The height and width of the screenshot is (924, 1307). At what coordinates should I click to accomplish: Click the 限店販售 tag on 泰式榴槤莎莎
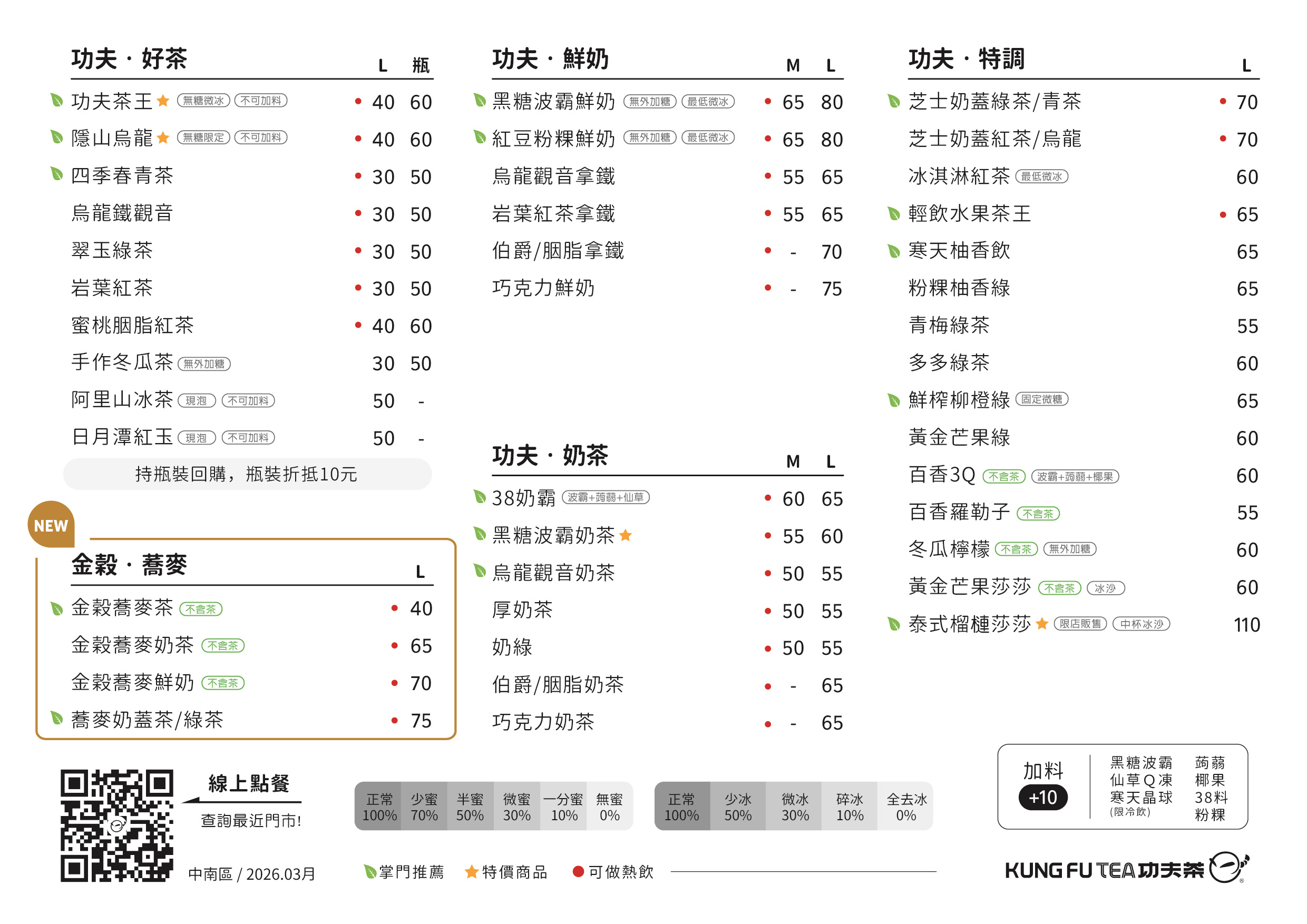1079,624
